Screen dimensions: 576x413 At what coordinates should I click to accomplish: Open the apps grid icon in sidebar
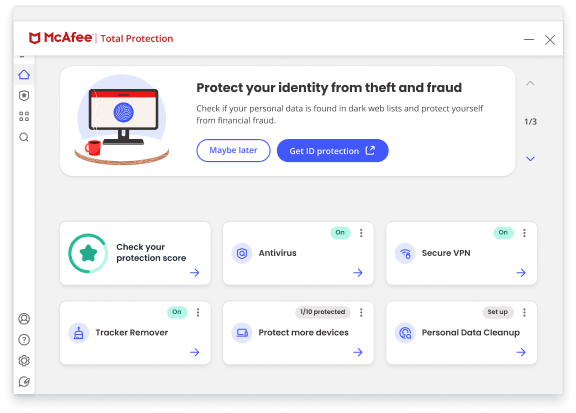pyautogui.click(x=24, y=116)
